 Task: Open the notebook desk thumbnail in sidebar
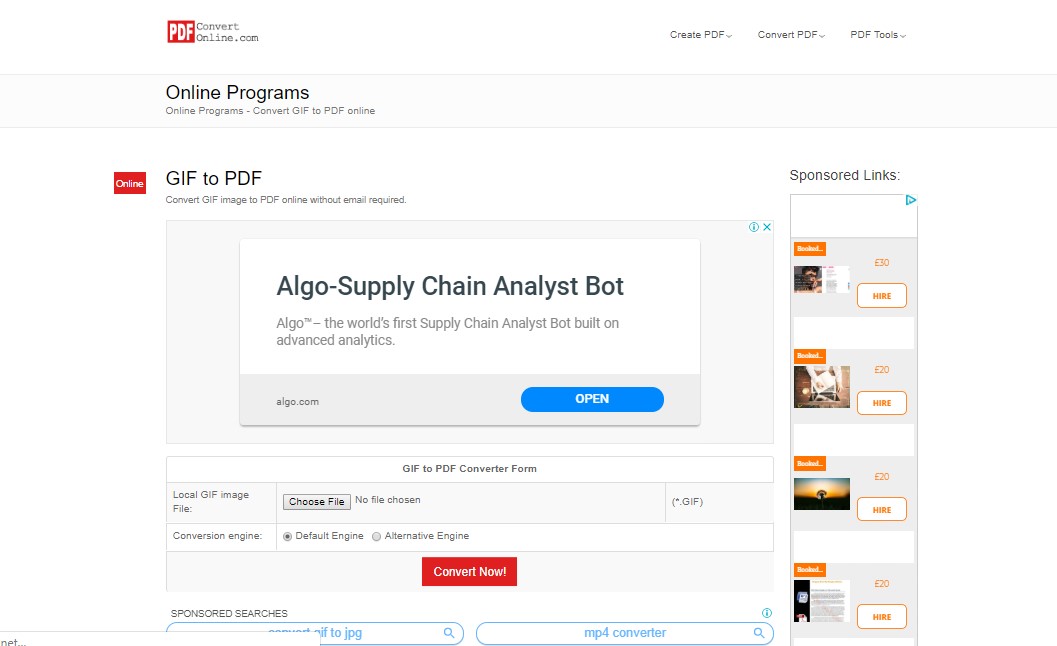coord(822,387)
